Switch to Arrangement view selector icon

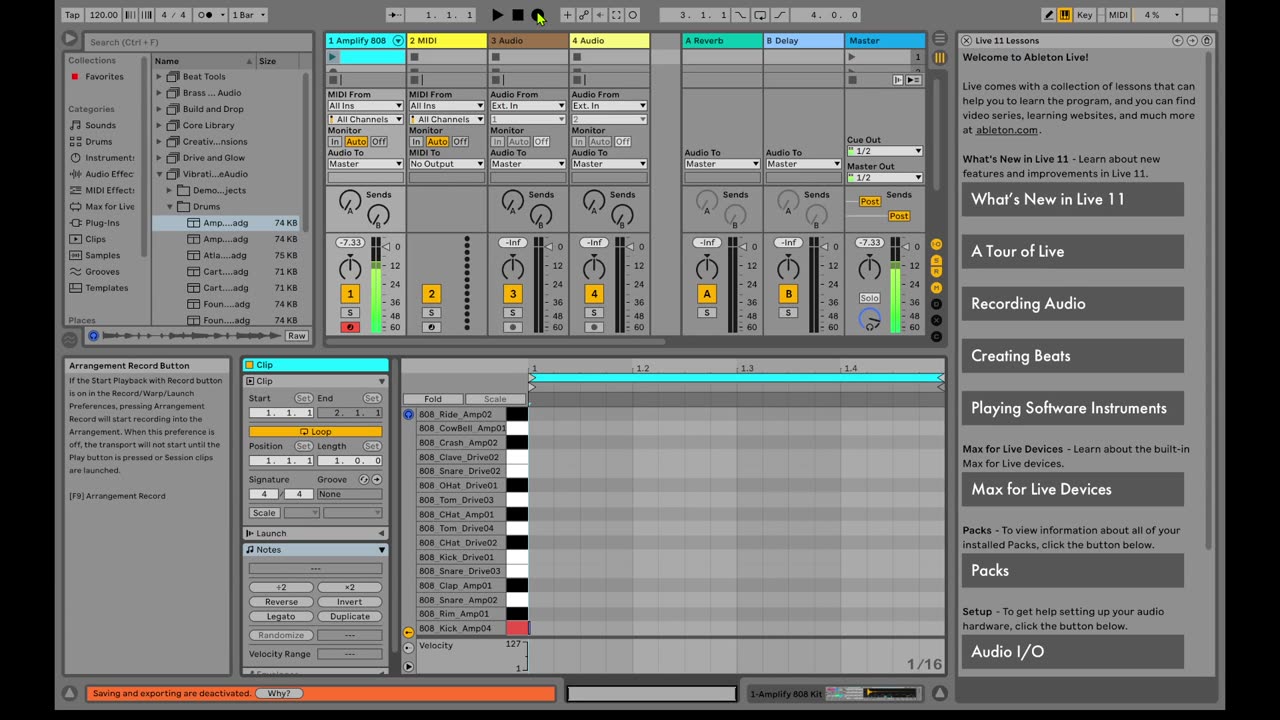(939, 39)
